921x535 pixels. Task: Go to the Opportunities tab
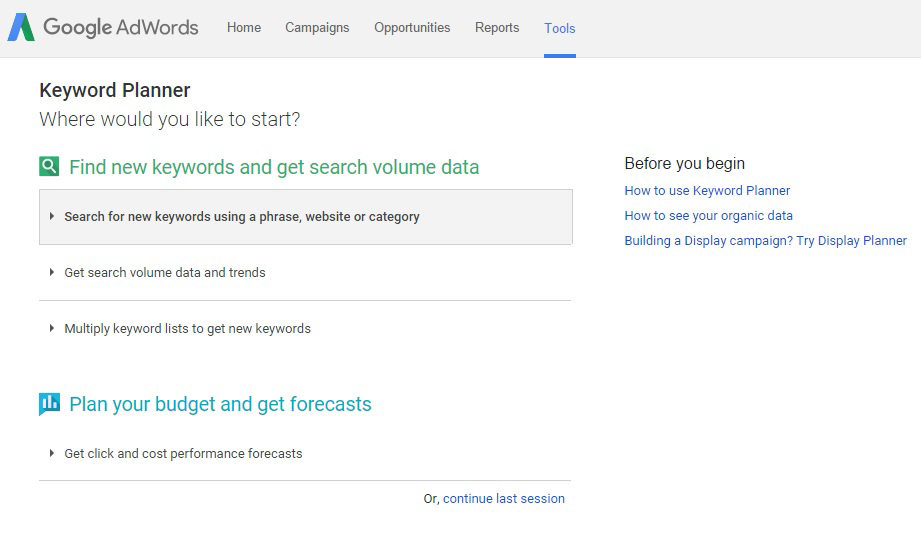[412, 28]
